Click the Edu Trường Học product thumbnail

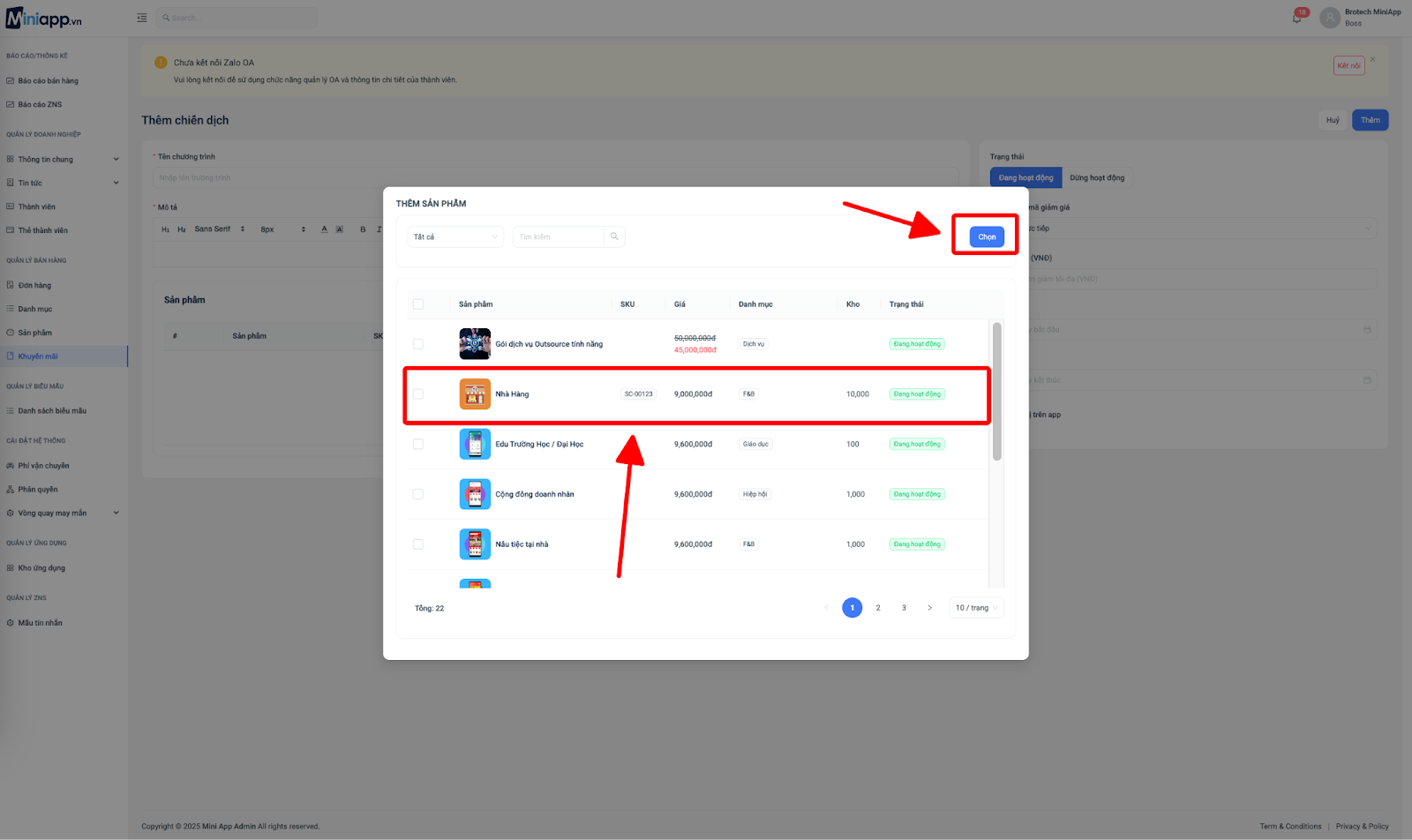coord(475,444)
